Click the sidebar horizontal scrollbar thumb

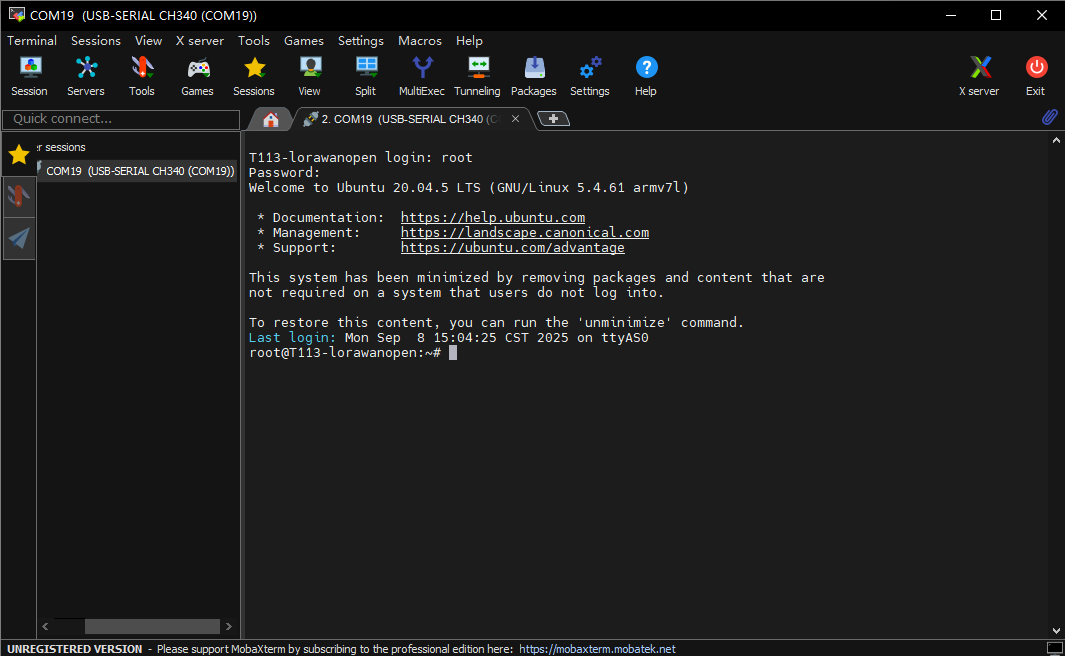(x=152, y=626)
